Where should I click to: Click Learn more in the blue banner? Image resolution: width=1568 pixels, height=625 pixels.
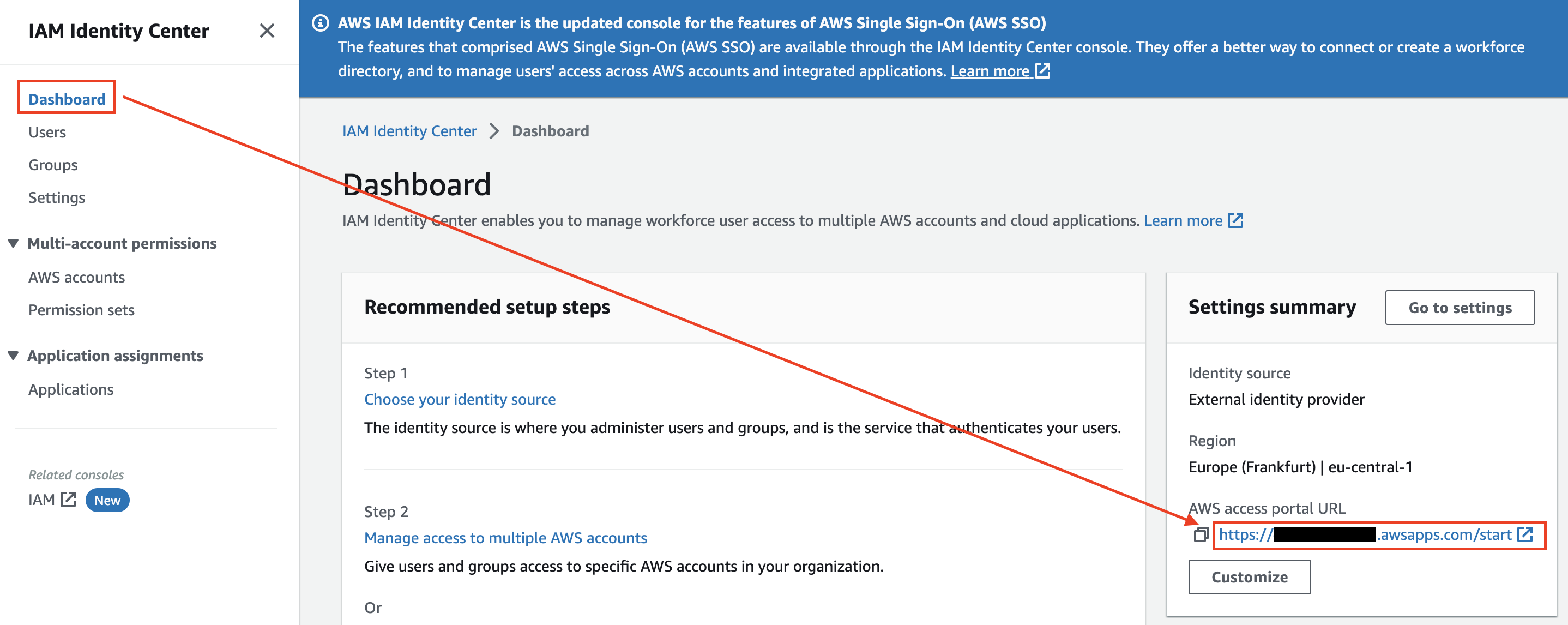pos(990,71)
